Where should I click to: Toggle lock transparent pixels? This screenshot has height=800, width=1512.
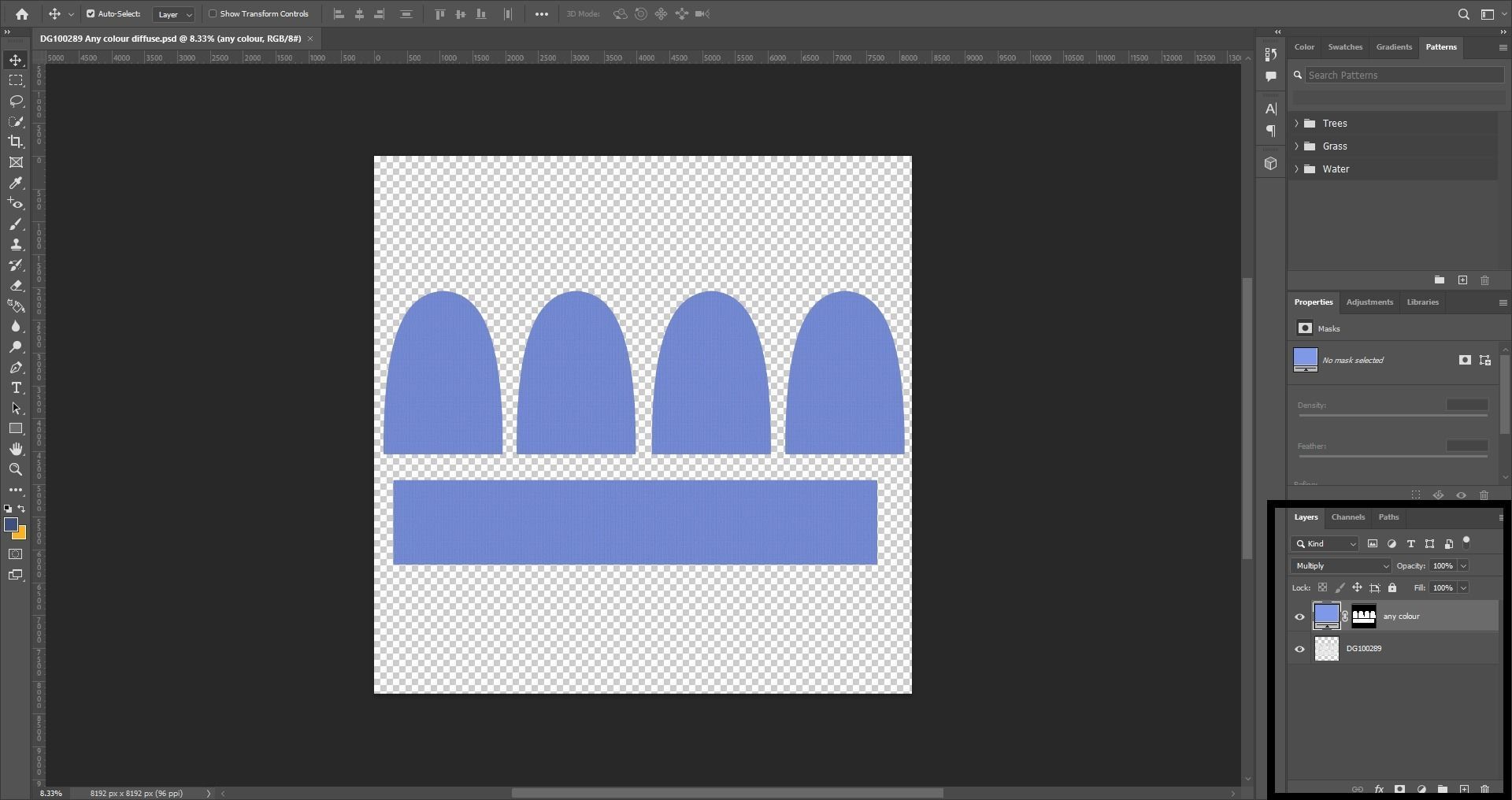pos(1323,588)
